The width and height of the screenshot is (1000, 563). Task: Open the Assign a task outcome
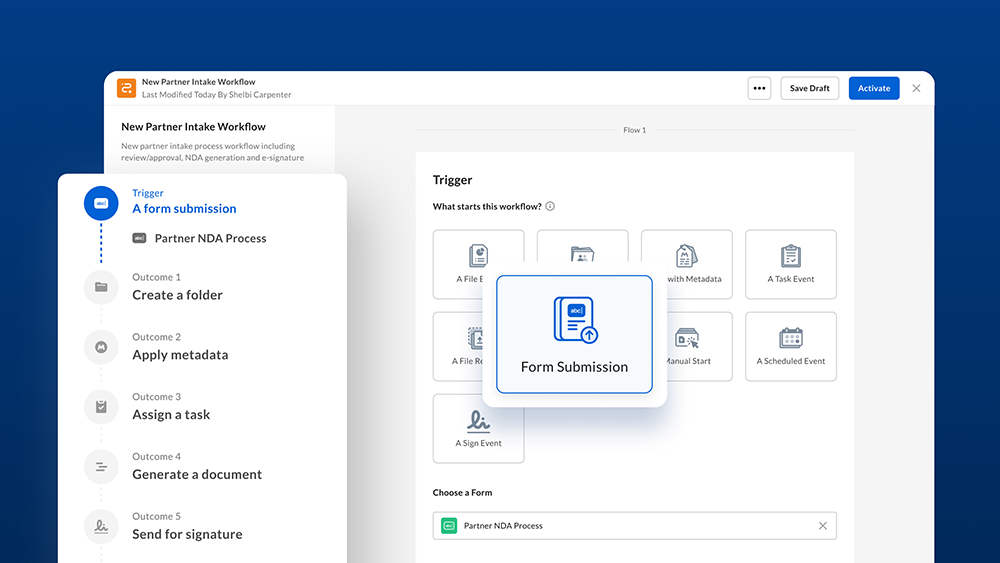coord(171,414)
